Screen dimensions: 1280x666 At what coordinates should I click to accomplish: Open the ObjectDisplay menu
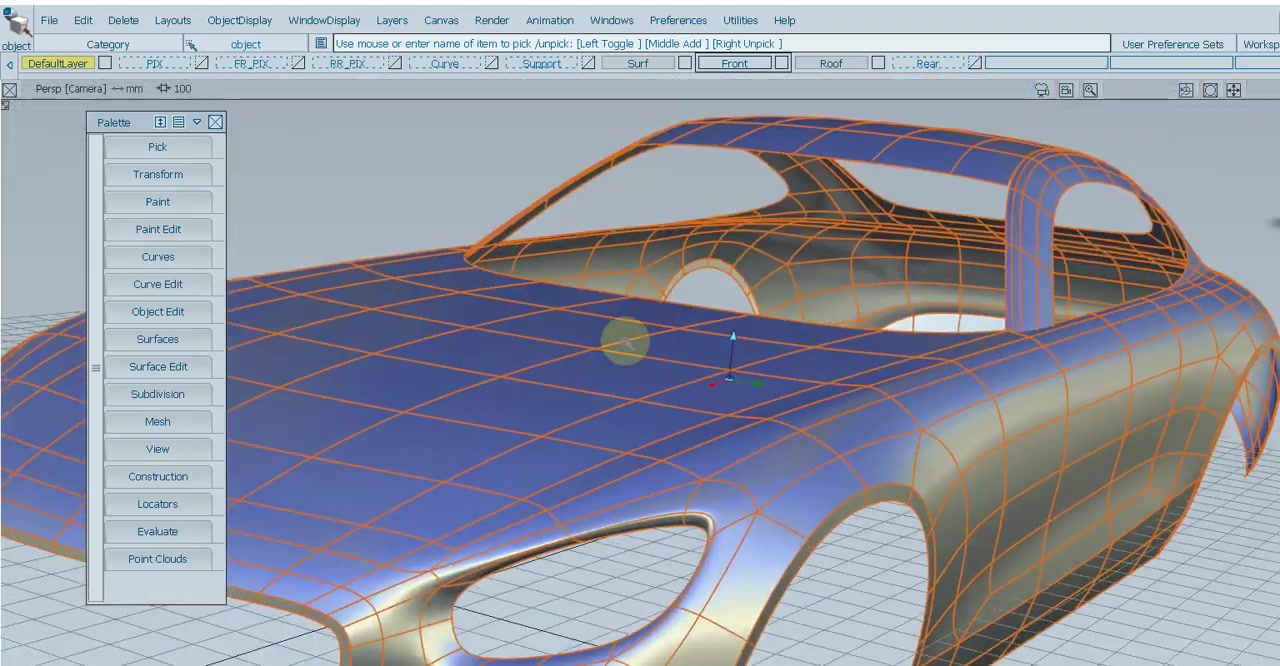239,20
